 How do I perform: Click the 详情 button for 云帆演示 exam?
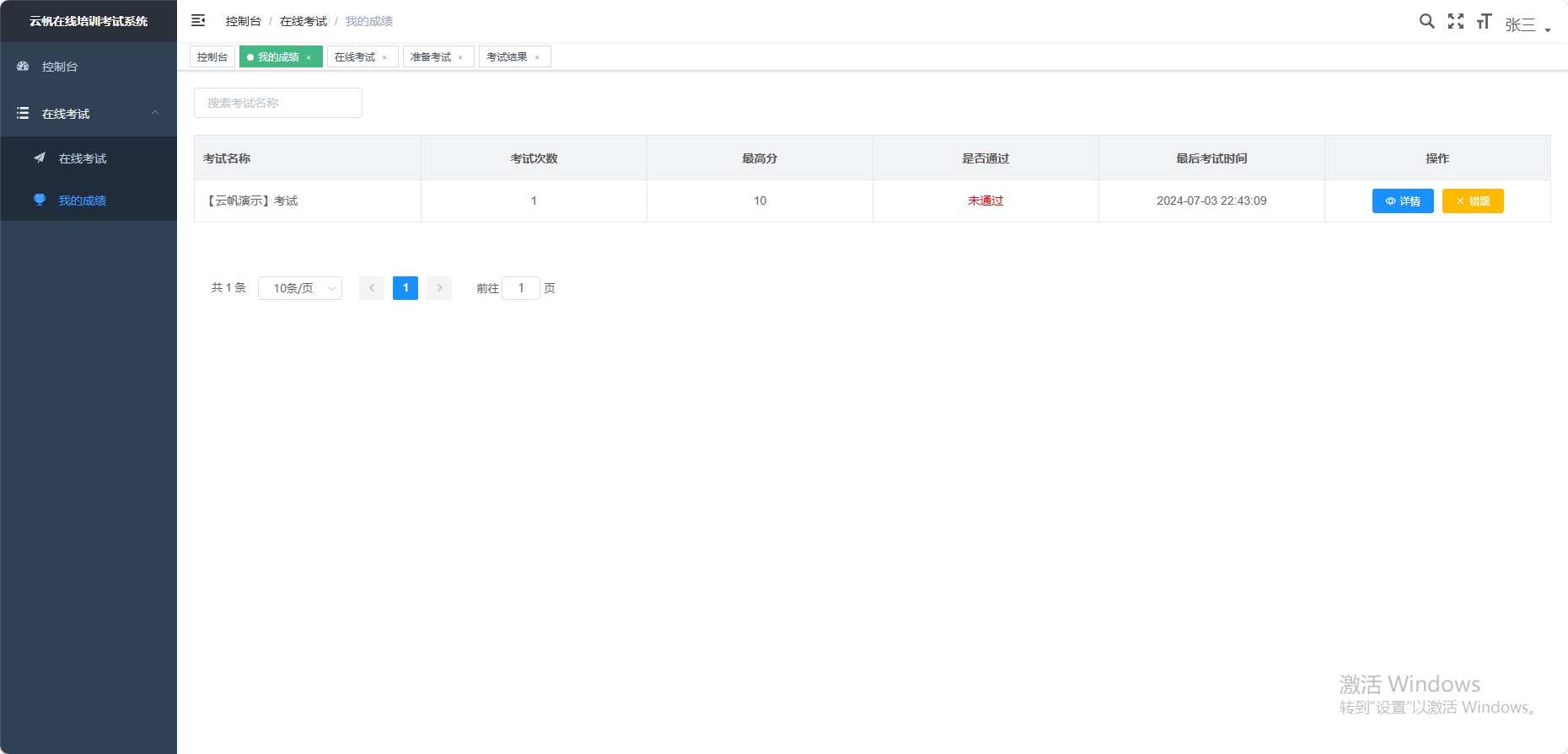coord(1403,201)
